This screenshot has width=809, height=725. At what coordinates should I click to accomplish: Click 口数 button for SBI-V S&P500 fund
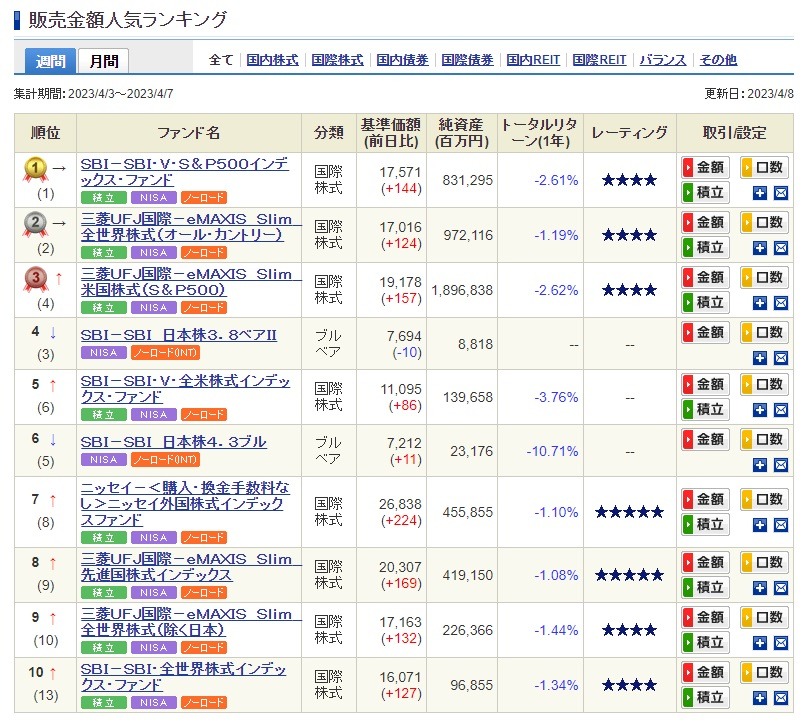coord(764,168)
